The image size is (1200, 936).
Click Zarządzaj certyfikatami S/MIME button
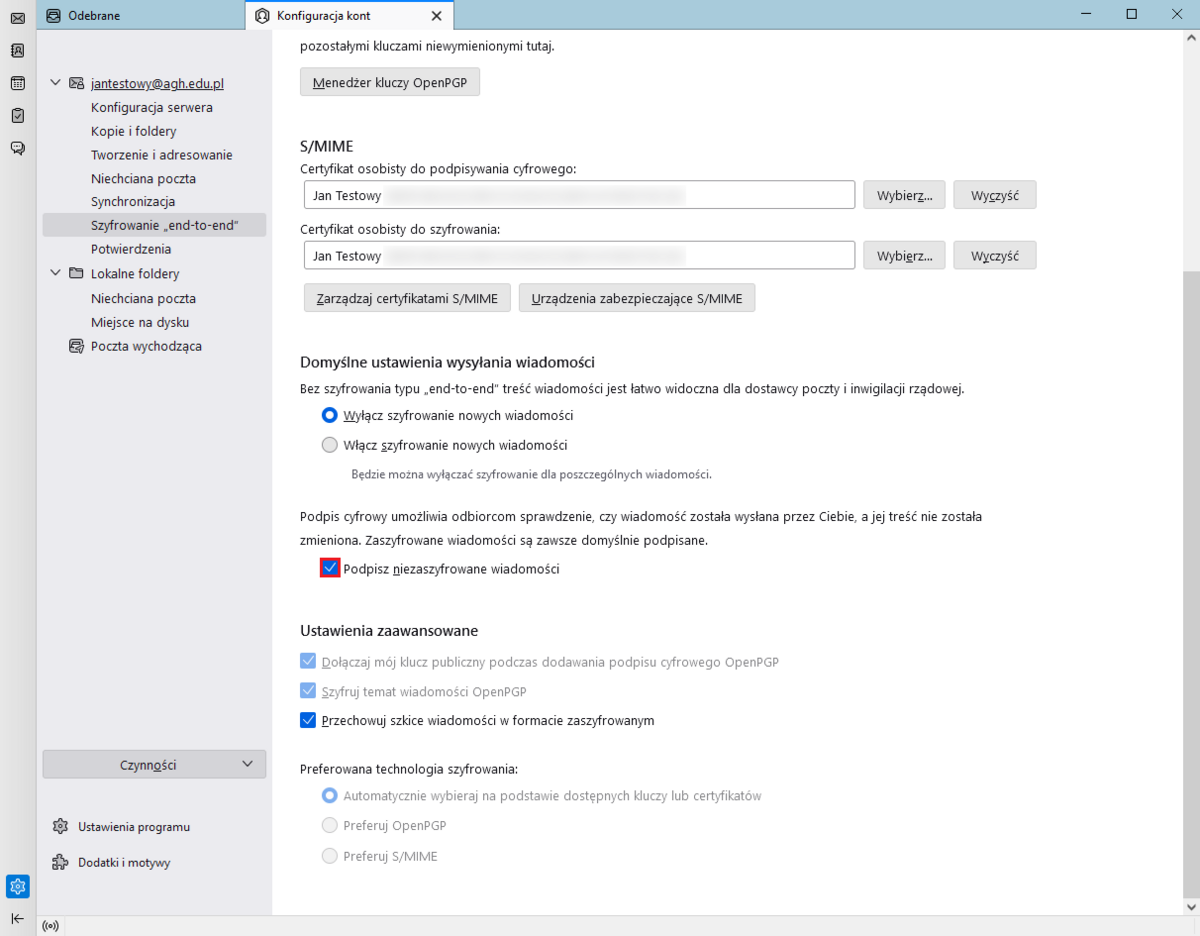[407, 298]
